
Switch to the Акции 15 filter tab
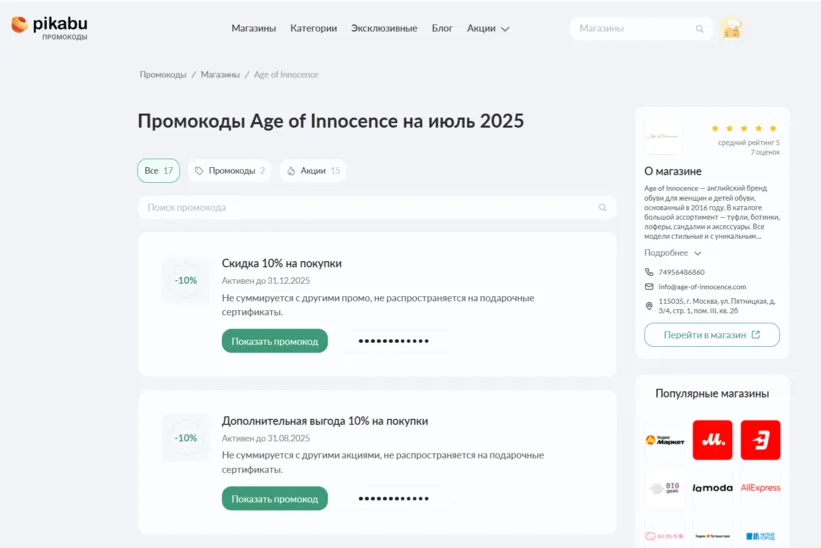pyautogui.click(x=314, y=171)
